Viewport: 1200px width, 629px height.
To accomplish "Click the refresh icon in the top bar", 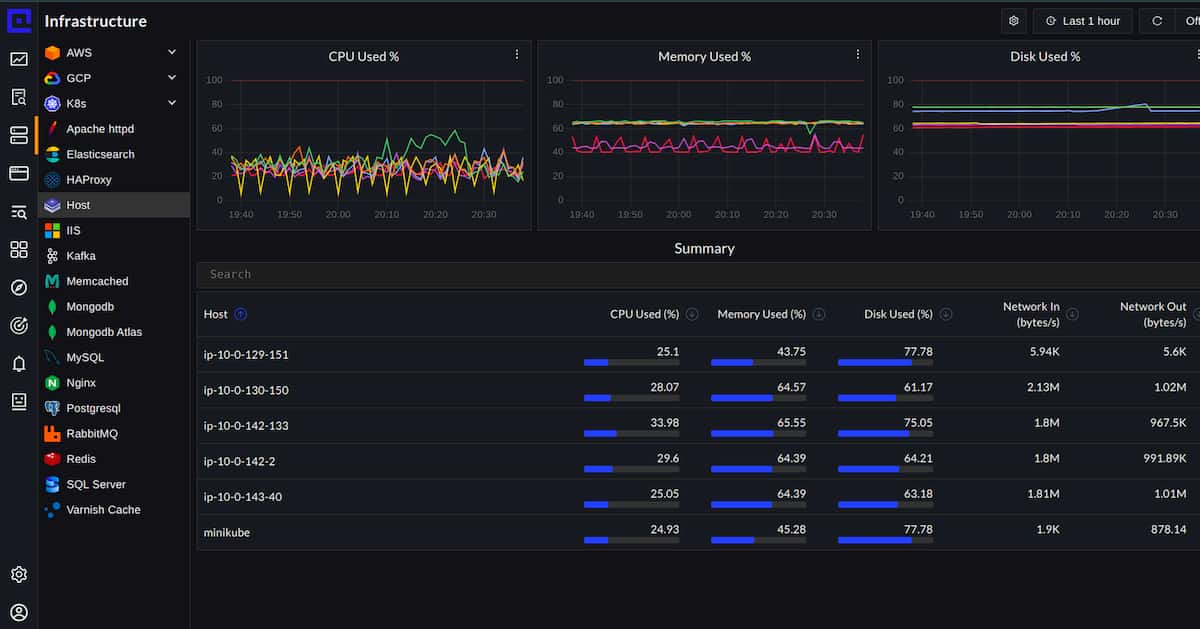I will tap(1155, 20).
